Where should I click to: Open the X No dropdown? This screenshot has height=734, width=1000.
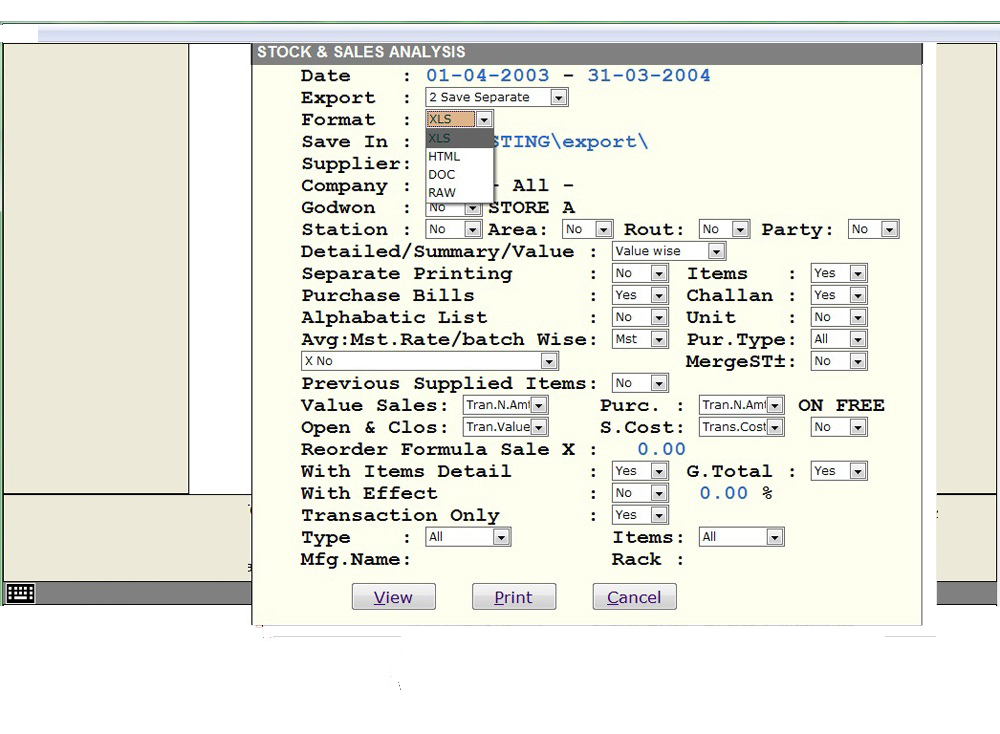pyautogui.click(x=429, y=361)
